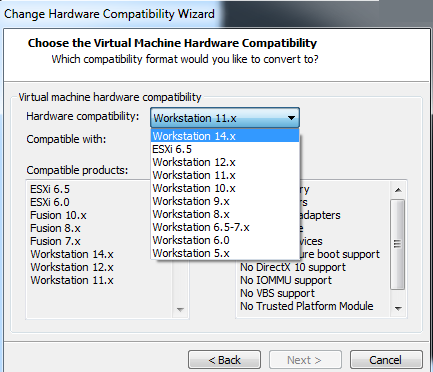
Task: Click 'No DirectX 10 support' limitation
Action: (293, 267)
